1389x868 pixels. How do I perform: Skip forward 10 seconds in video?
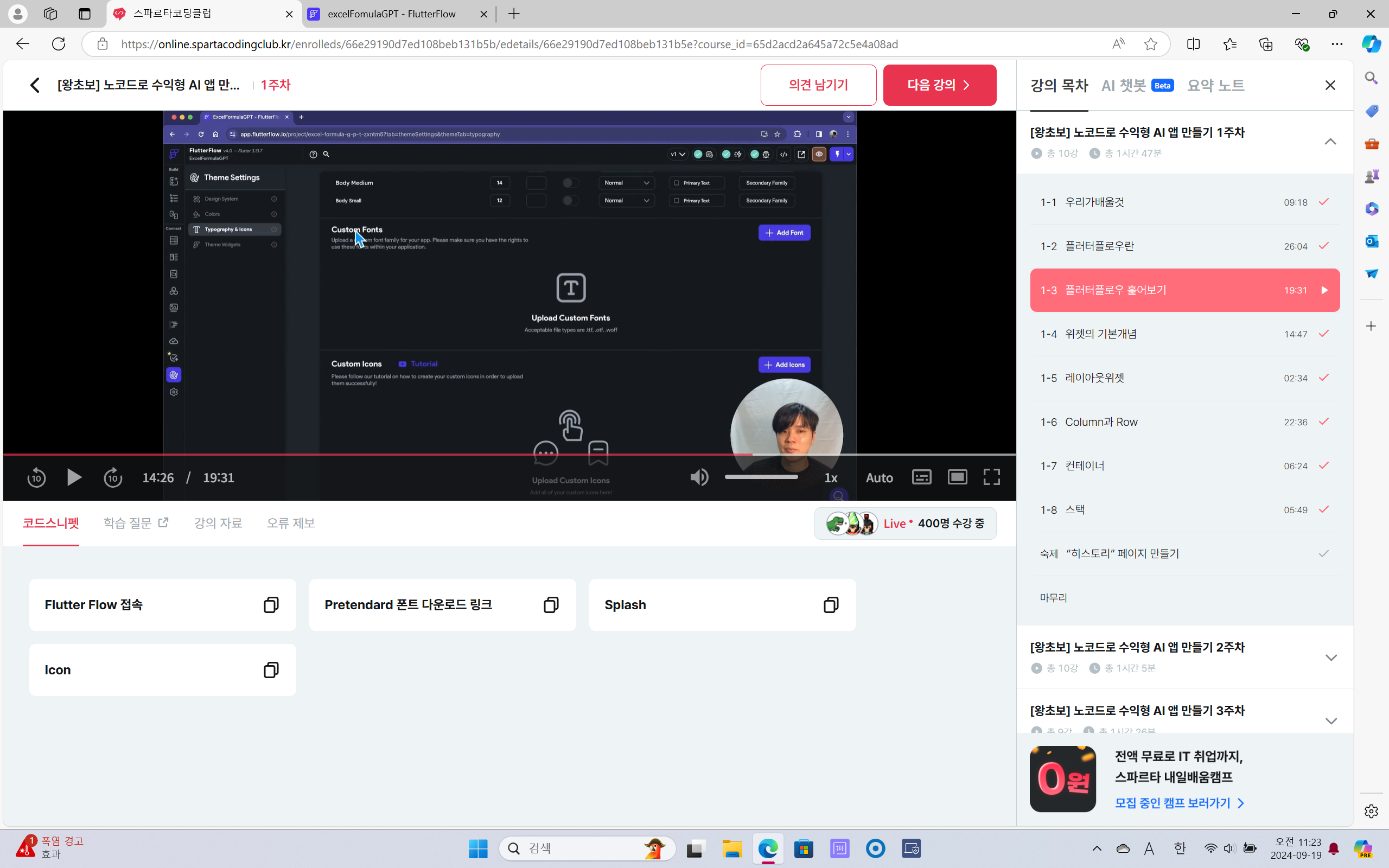pyautogui.click(x=112, y=477)
